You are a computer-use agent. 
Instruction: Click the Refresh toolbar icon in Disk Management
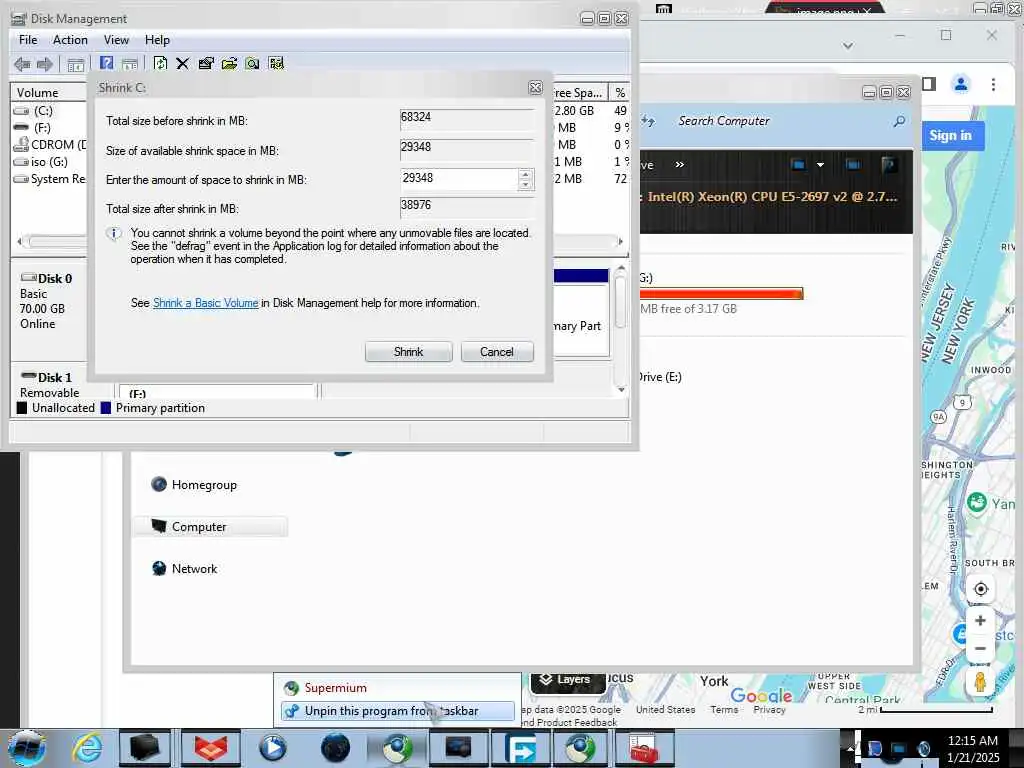pos(160,63)
